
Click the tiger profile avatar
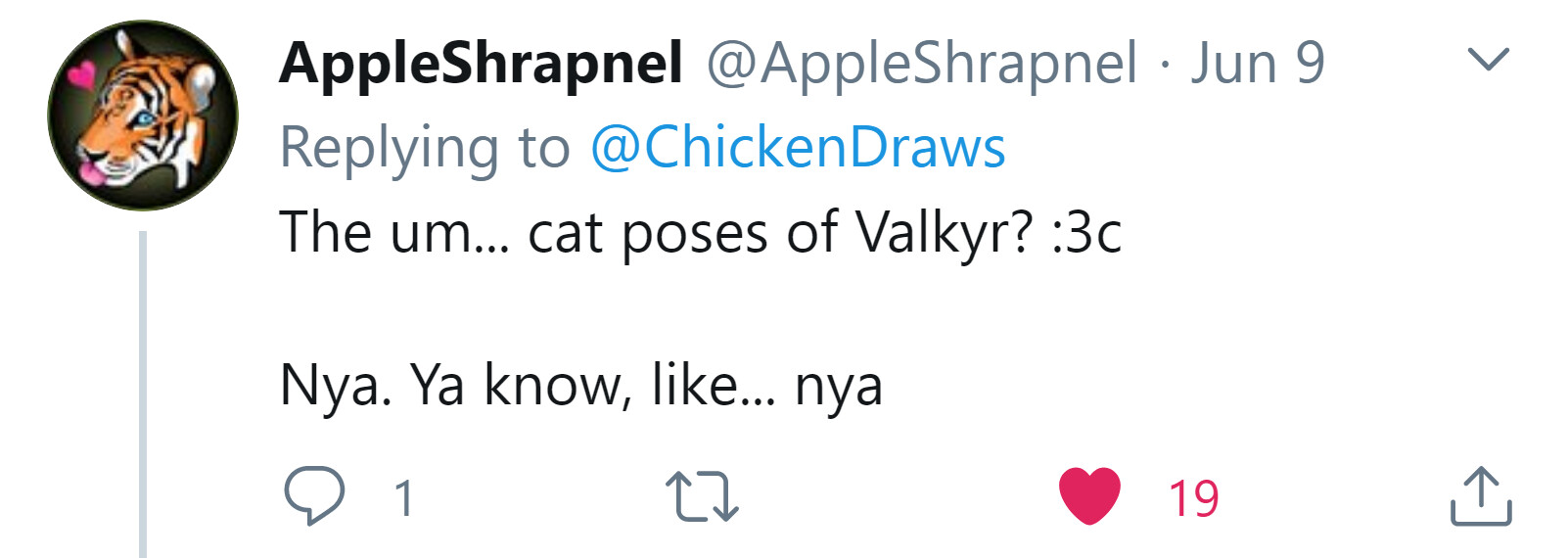pyautogui.click(x=143, y=116)
